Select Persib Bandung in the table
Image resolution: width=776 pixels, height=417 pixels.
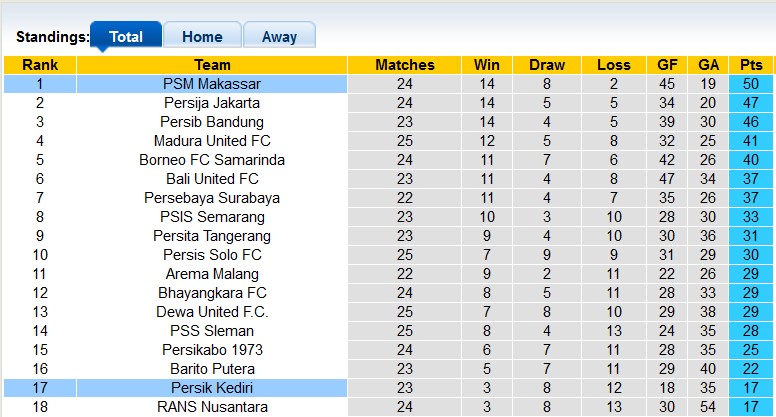[x=212, y=122]
